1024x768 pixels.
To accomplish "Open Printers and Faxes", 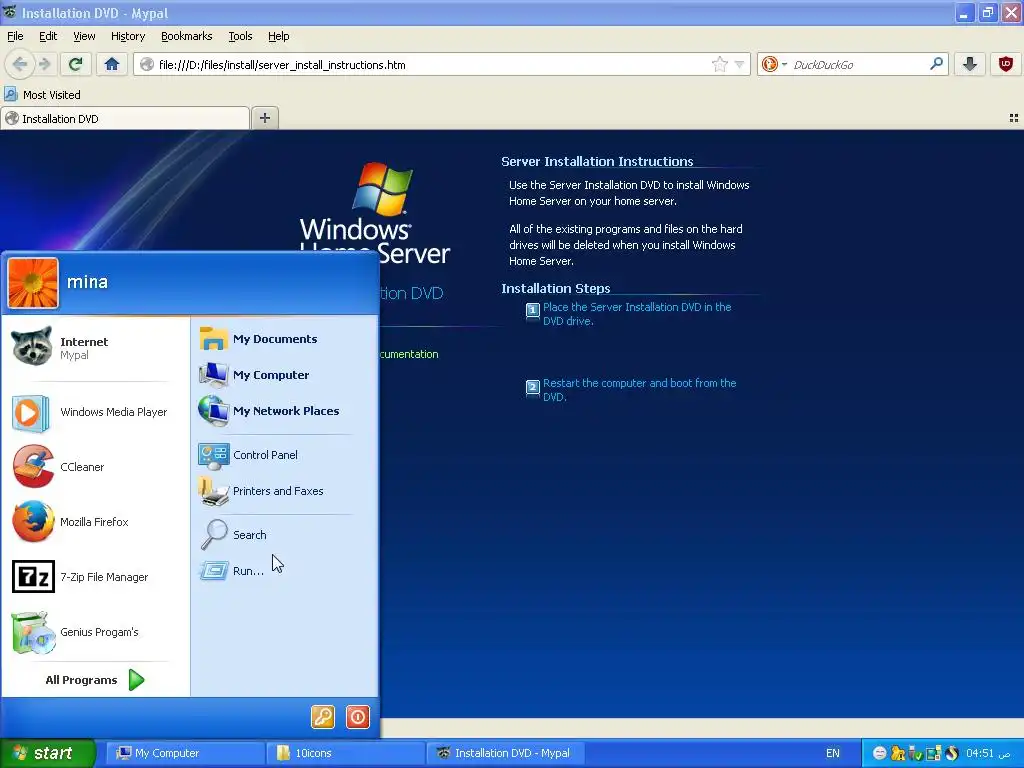I will 285,491.
